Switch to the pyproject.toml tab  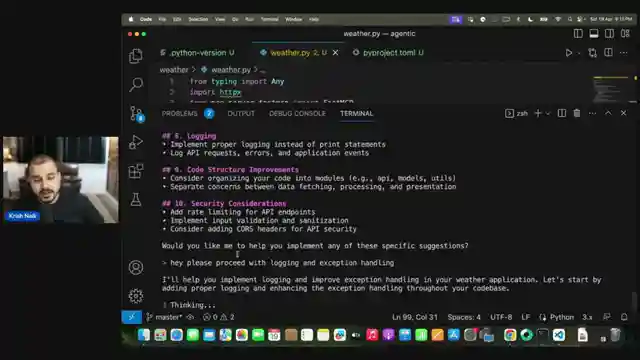tap(388, 53)
